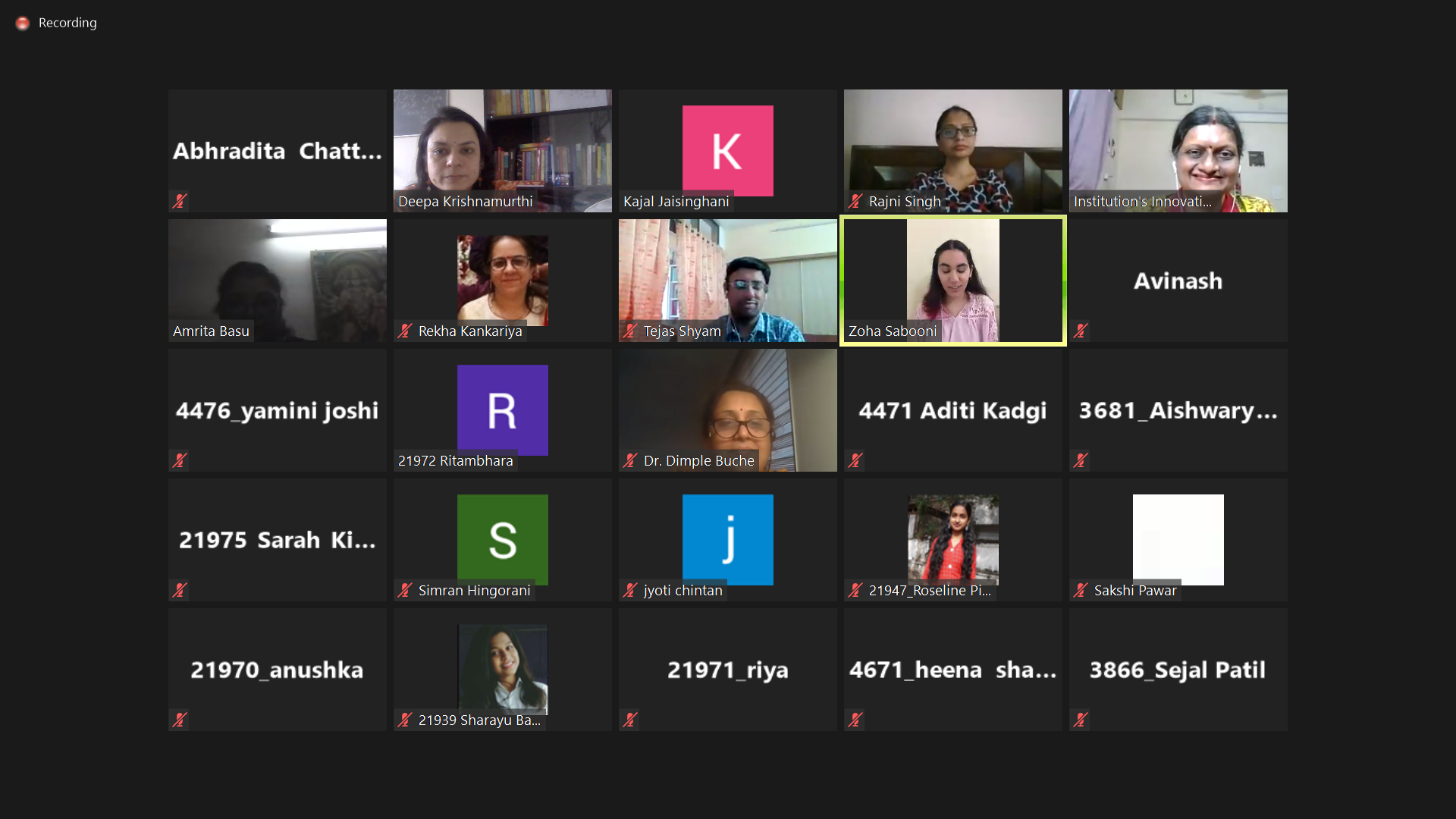Click muted mic icon on 3866_Sejal Patil tile
The width and height of the screenshot is (1456, 819).
pos(1081,720)
